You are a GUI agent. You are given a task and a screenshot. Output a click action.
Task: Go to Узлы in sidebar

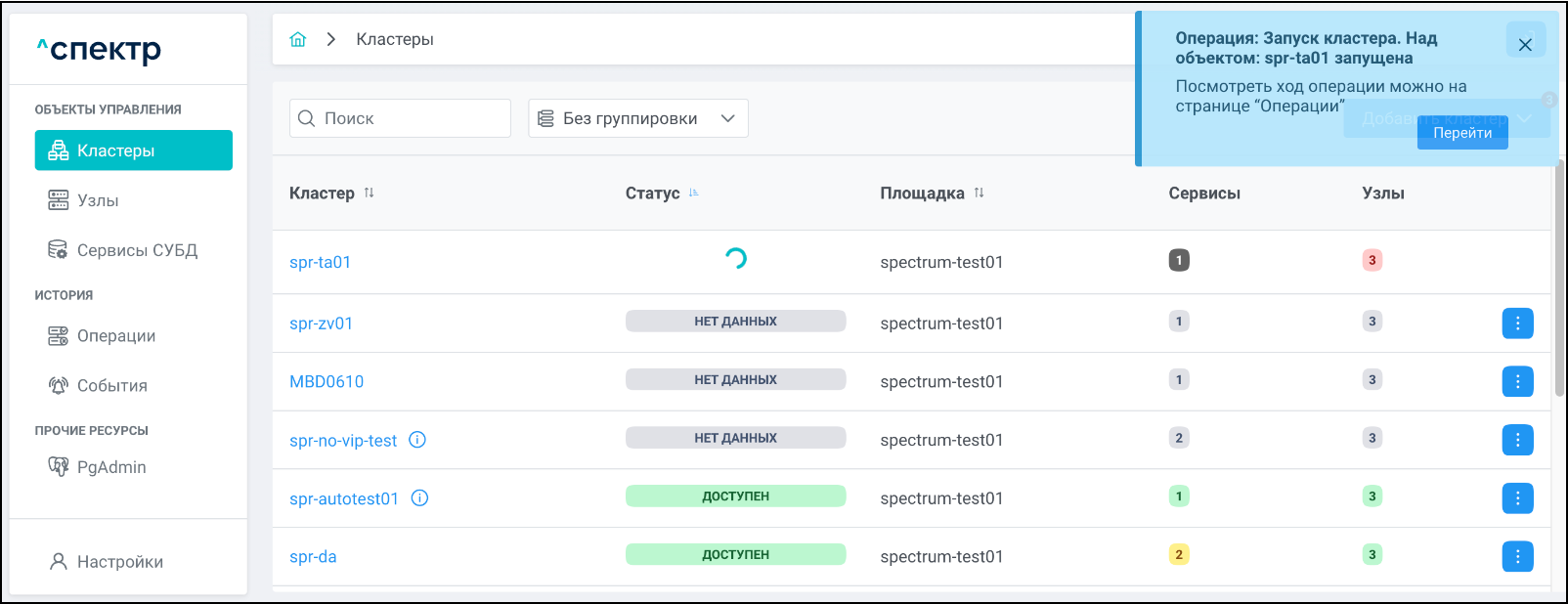[98, 200]
